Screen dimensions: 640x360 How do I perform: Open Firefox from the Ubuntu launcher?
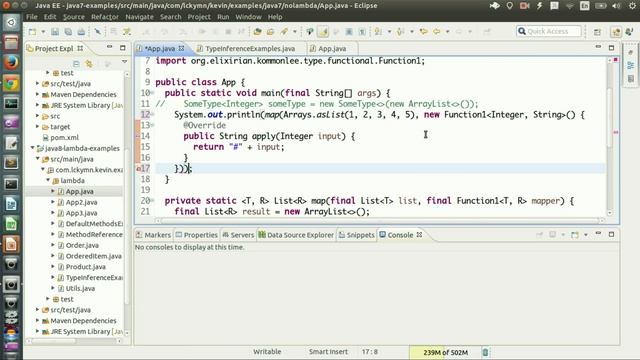pyautogui.click(x=11, y=62)
